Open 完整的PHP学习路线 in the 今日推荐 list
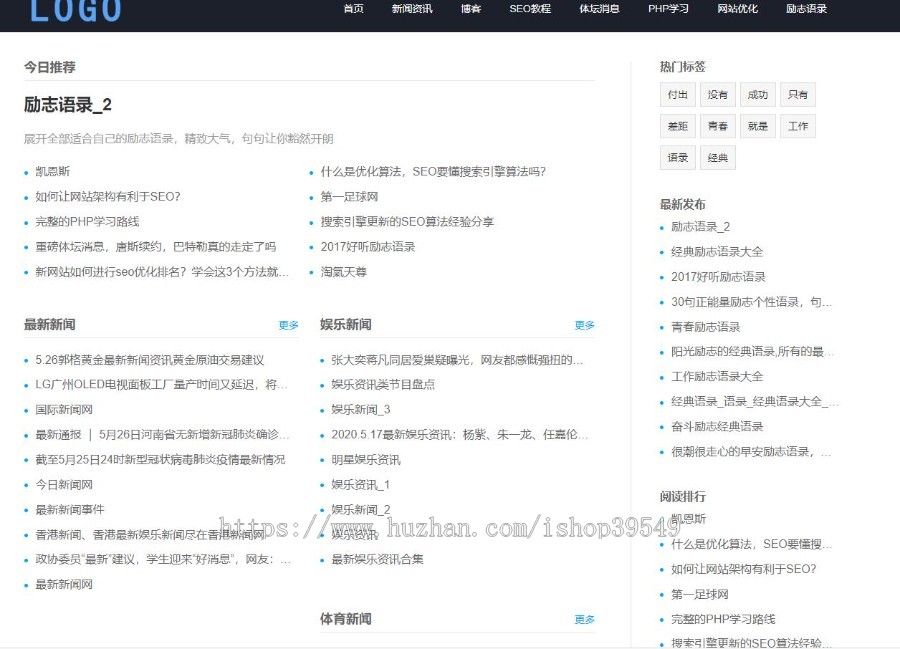 pyautogui.click(x=87, y=221)
